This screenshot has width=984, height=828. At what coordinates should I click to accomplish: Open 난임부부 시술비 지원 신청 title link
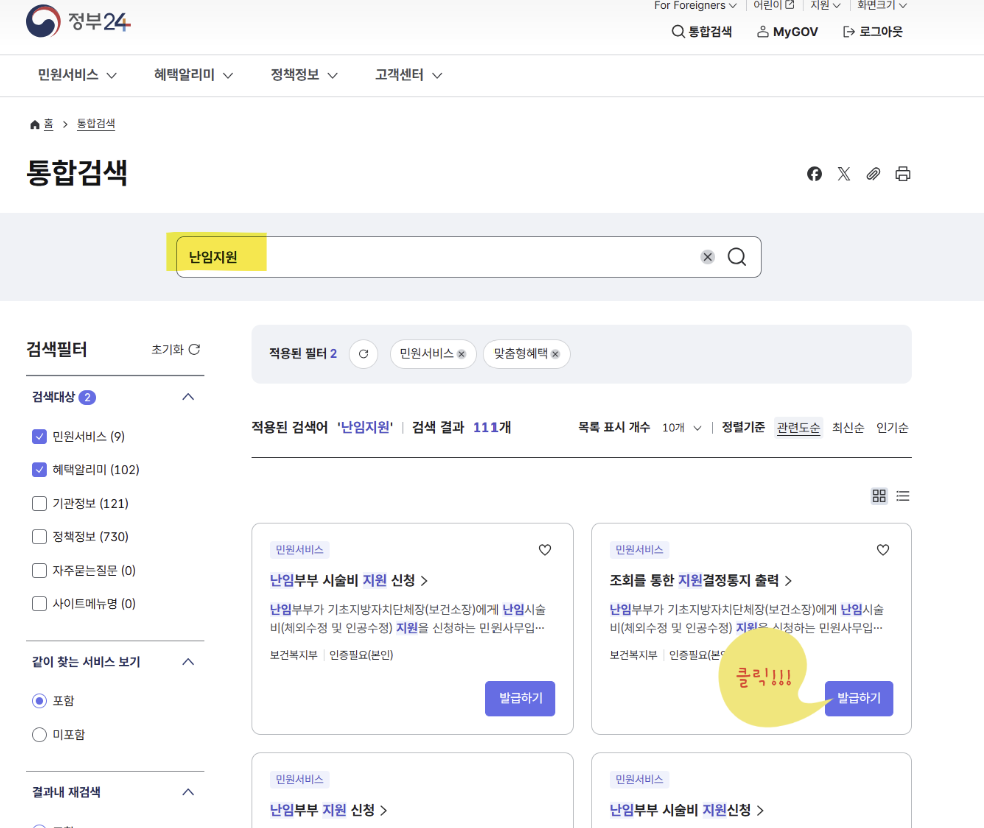click(348, 580)
